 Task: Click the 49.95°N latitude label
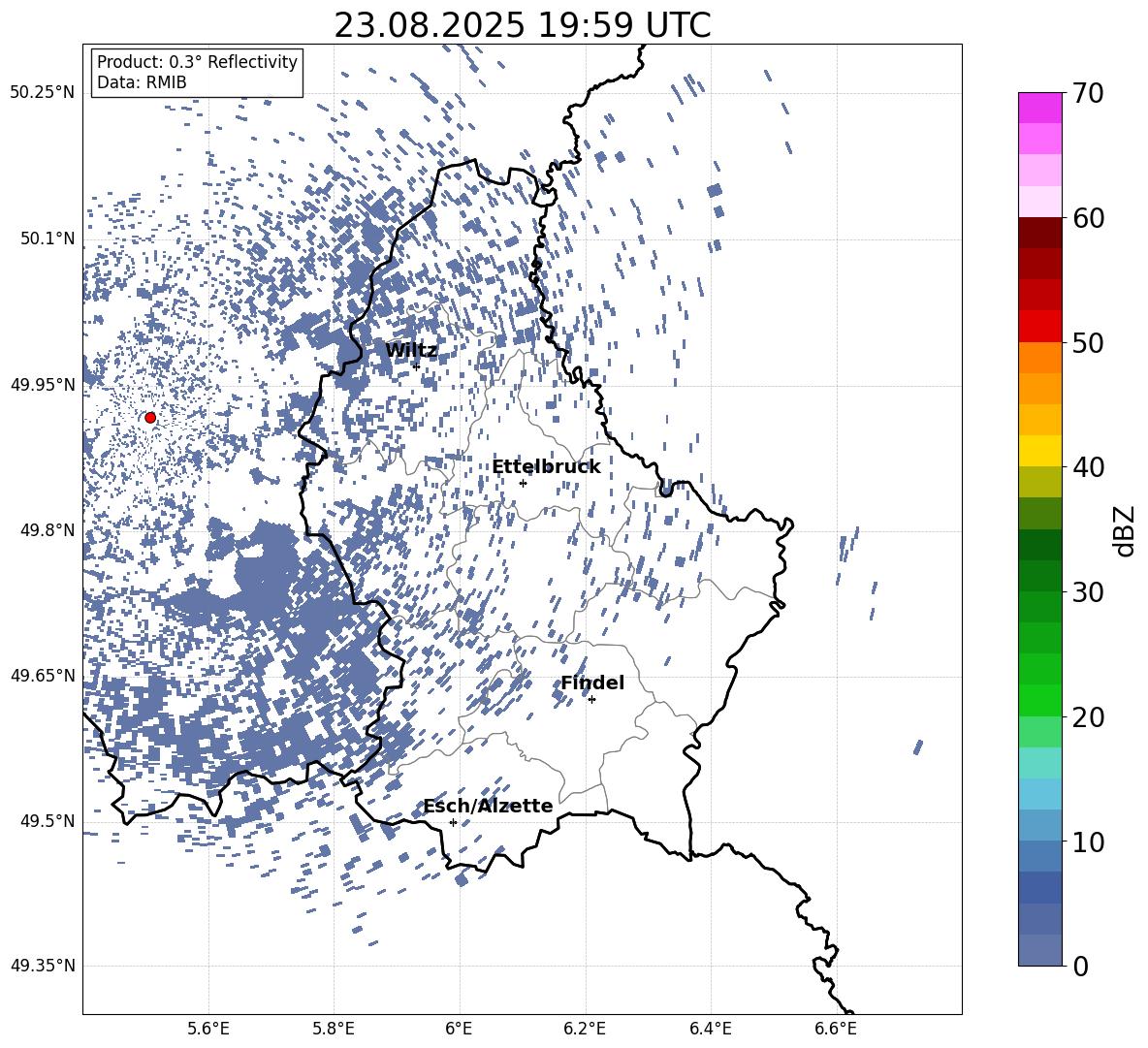pos(43,385)
